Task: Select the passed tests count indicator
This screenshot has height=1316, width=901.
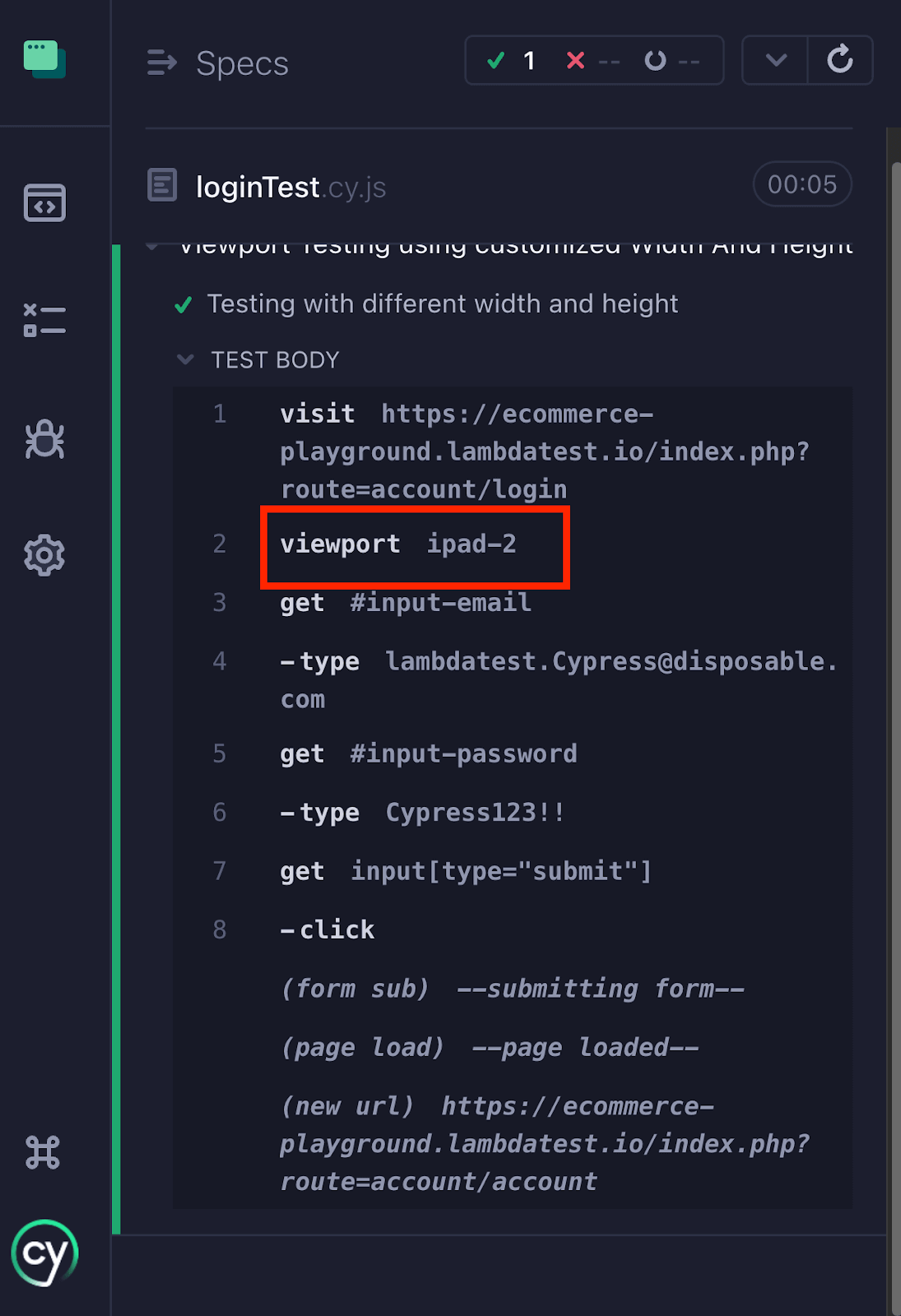Action: [x=512, y=60]
